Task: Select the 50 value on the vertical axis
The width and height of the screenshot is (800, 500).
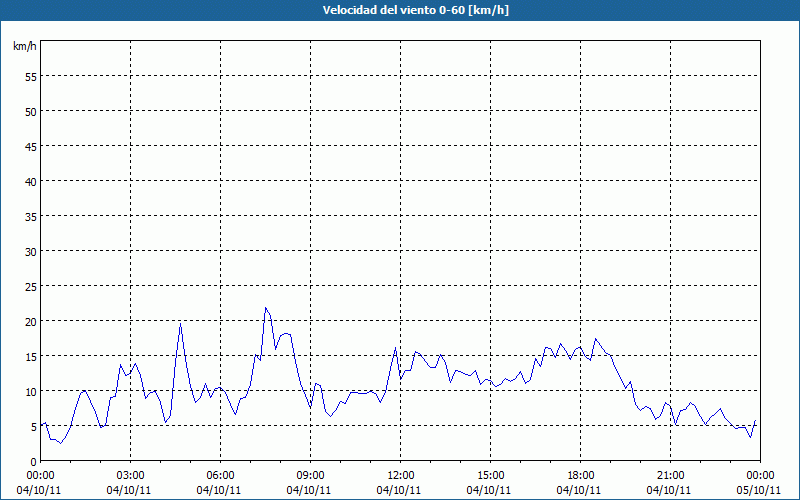Action: 31,111
